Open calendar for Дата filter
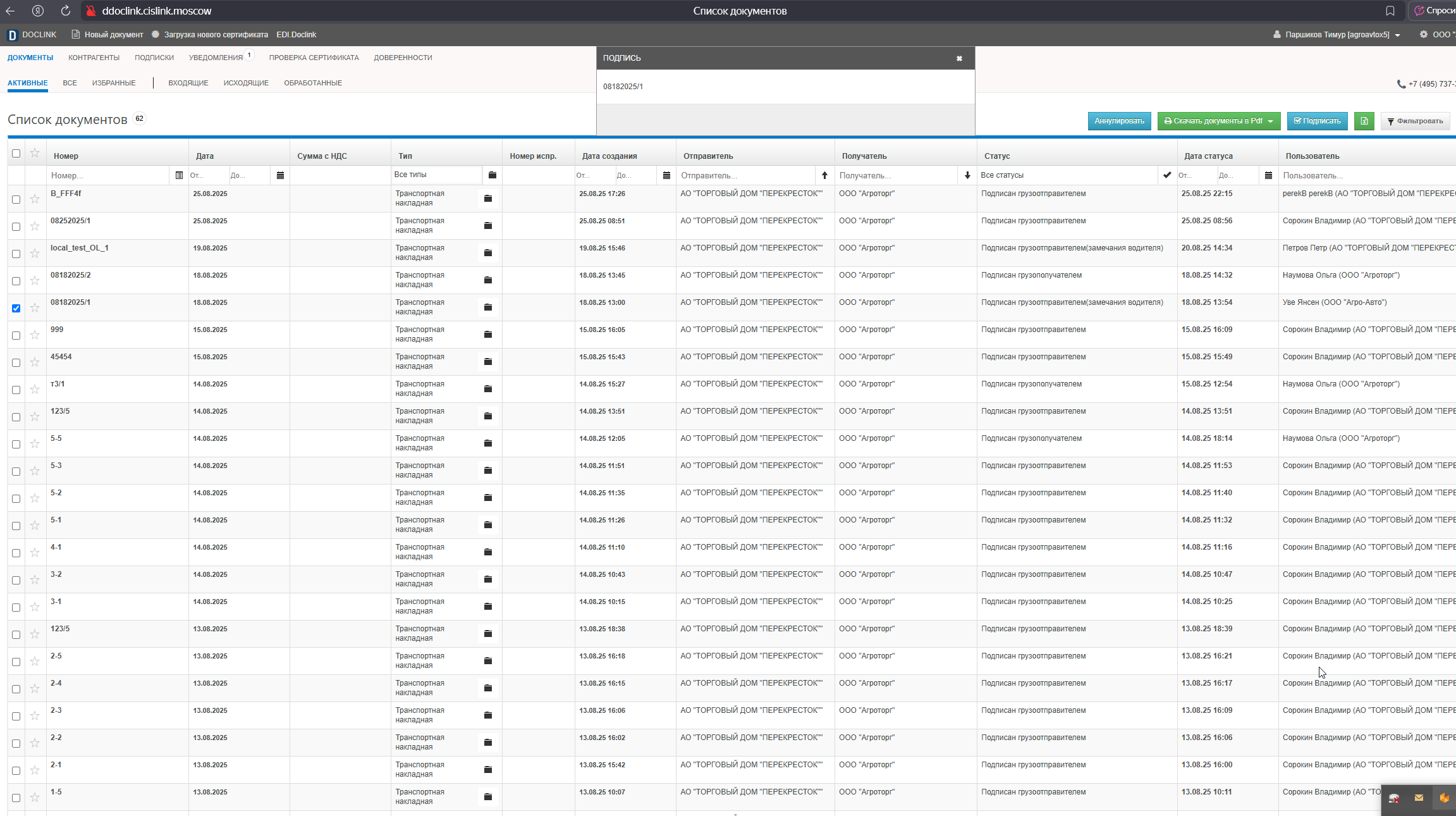This screenshot has width=1456, height=816. coord(280,175)
